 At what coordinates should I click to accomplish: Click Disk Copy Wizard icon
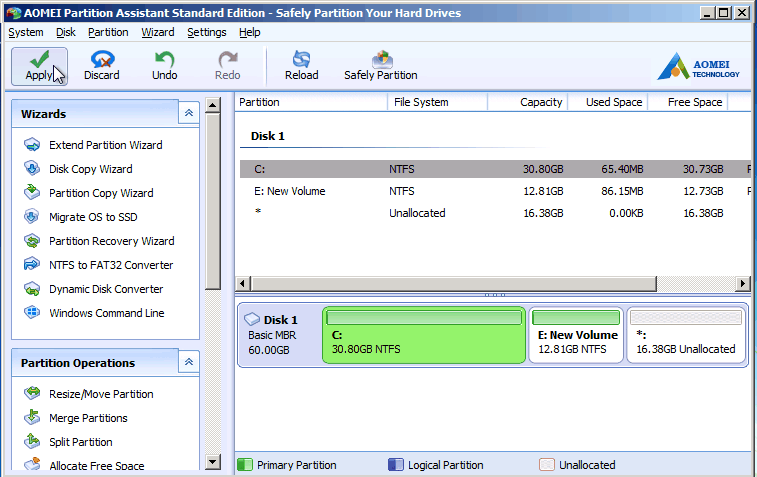32,168
